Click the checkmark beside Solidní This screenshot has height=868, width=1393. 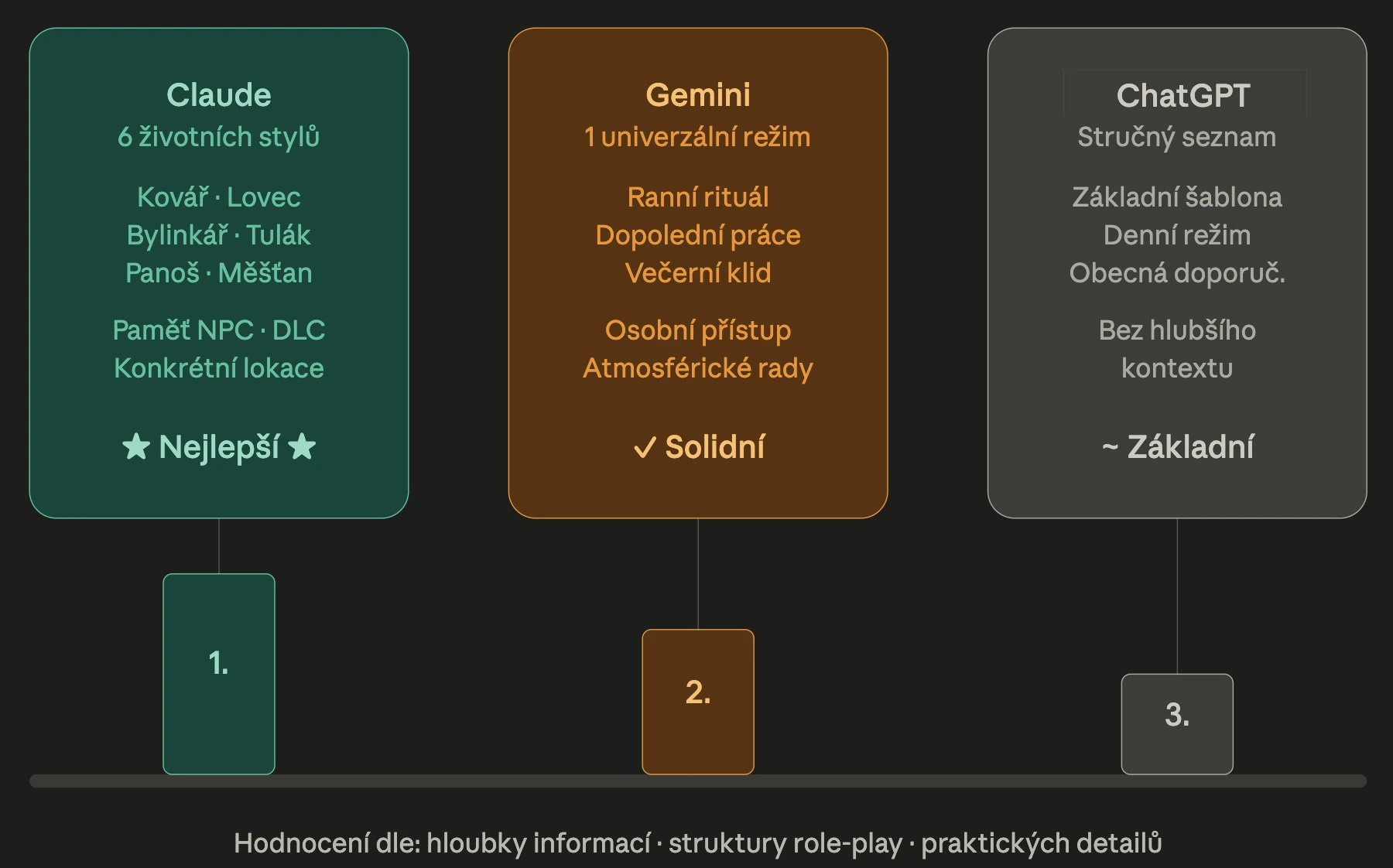[645, 448]
